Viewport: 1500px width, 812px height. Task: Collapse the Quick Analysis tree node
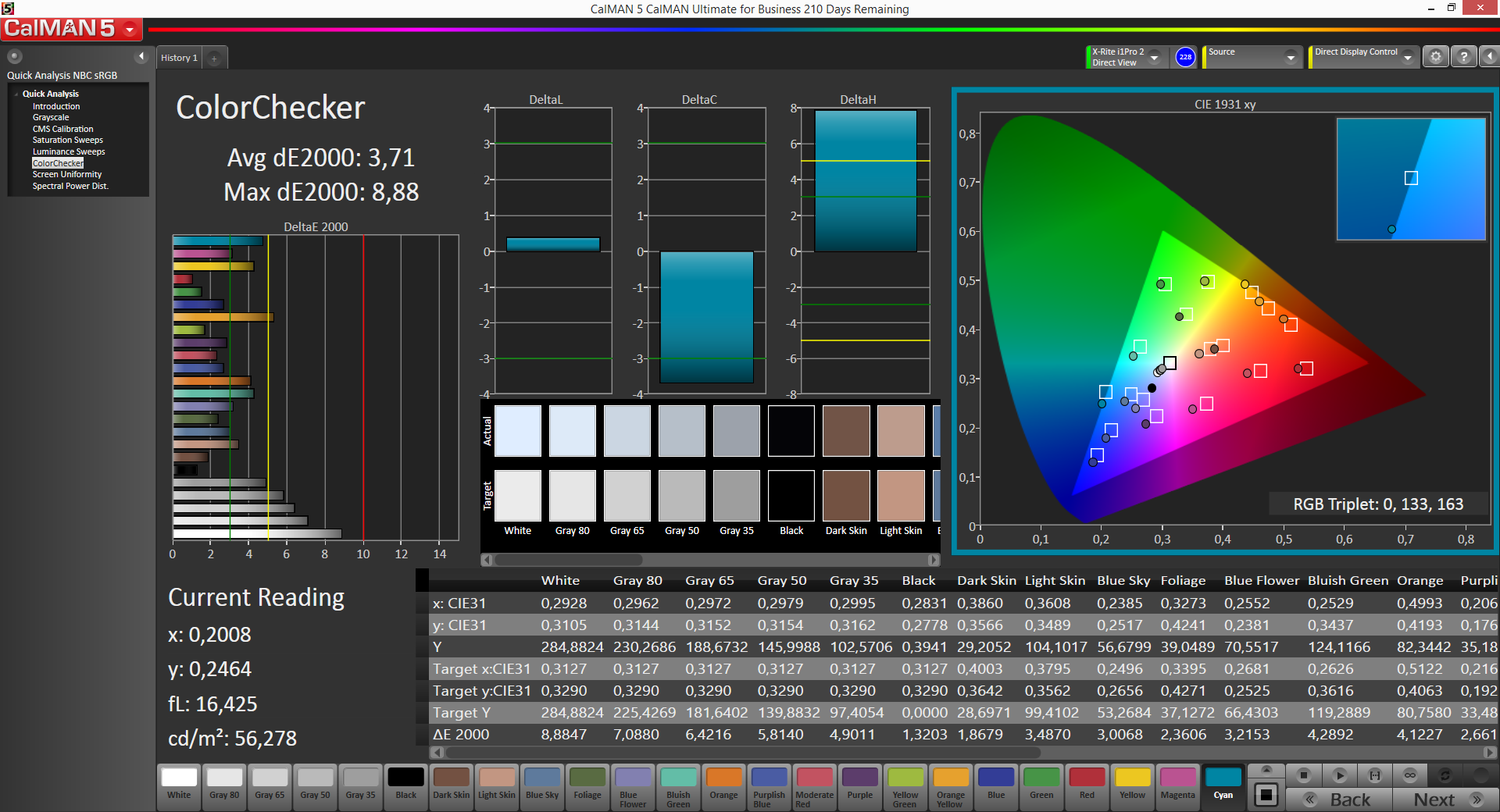tap(16, 94)
